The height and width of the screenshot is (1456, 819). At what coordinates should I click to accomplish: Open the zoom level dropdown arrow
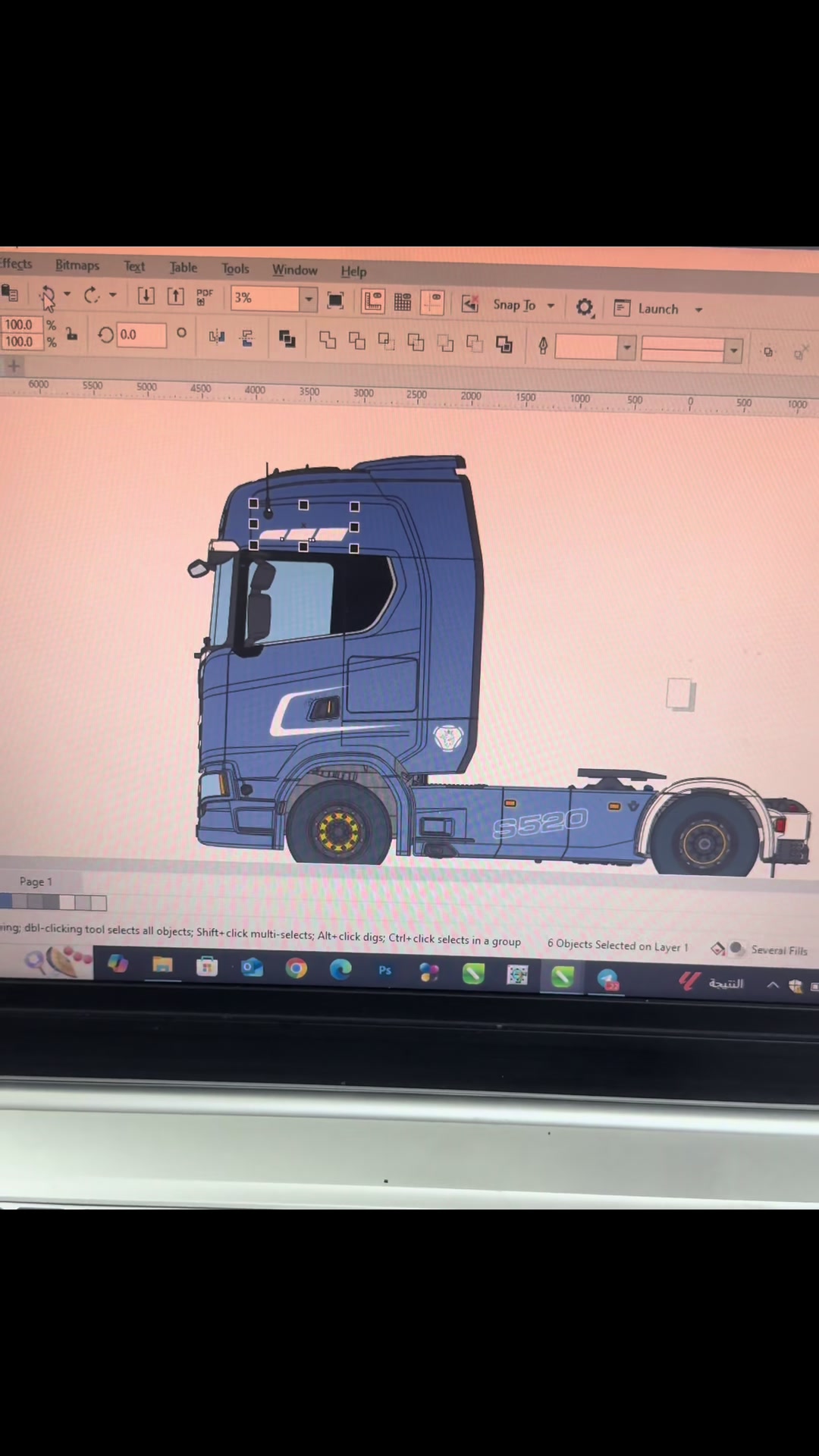coord(309,300)
